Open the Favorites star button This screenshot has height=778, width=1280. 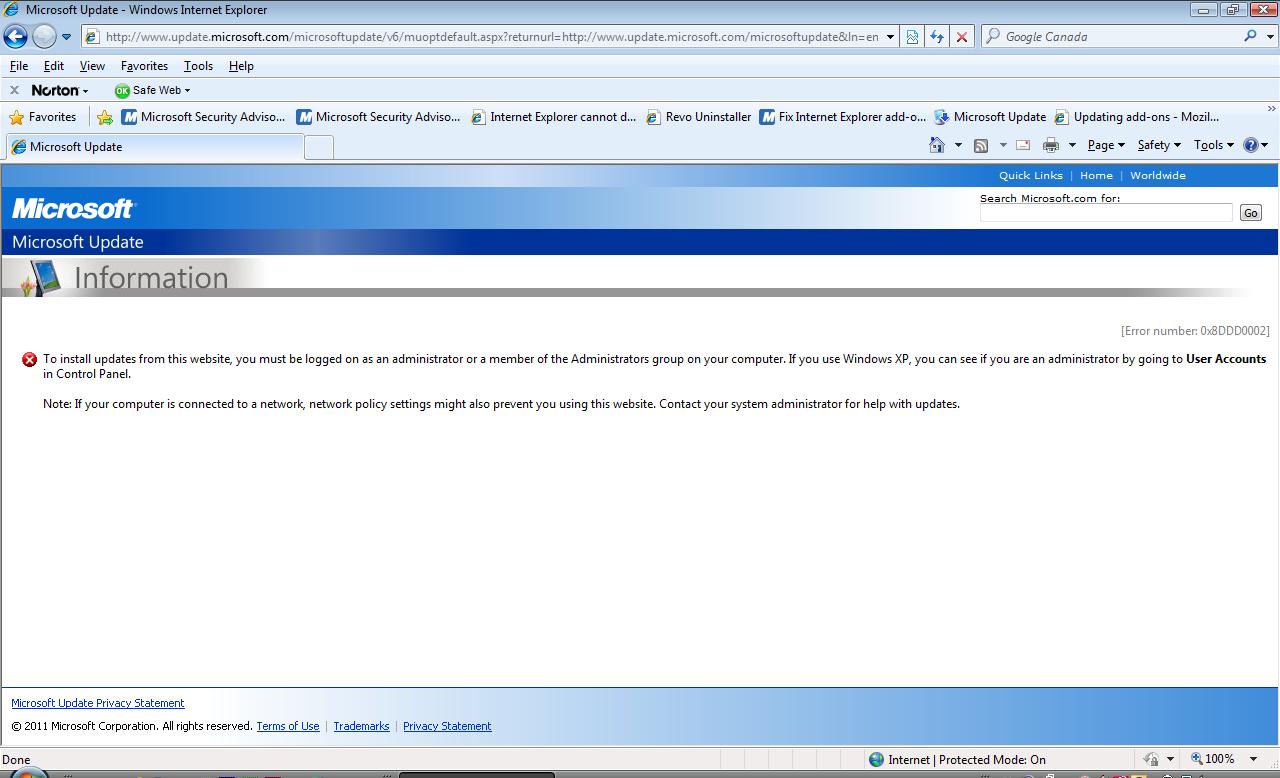pyautogui.click(x=43, y=117)
